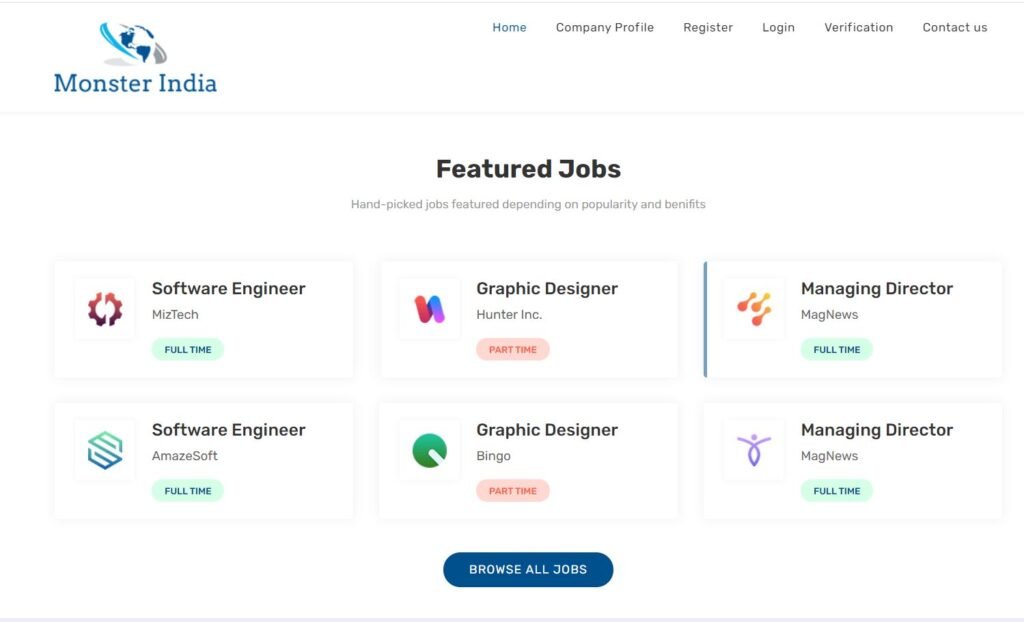The height and width of the screenshot is (622, 1024).
Task: Open Software Engineer job at MizTech
Action: 229,289
